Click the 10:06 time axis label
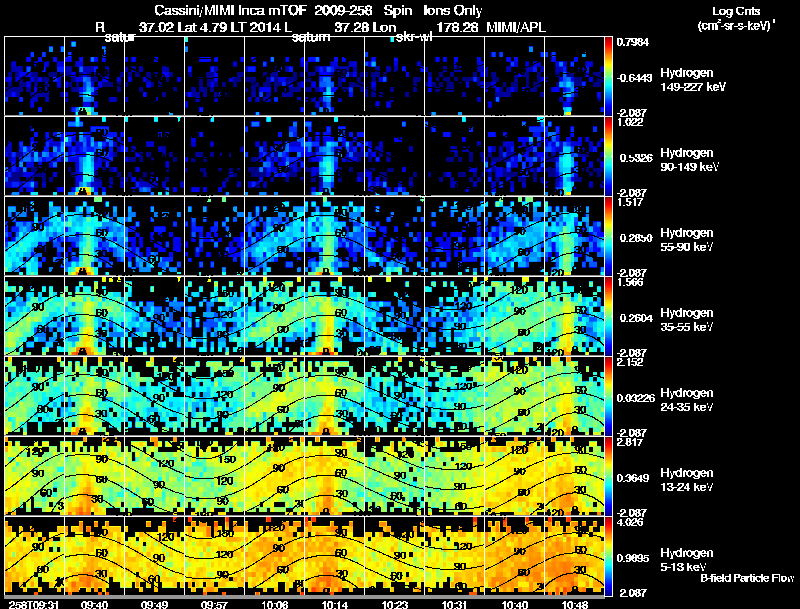This screenshot has height=609, width=800. point(274,604)
